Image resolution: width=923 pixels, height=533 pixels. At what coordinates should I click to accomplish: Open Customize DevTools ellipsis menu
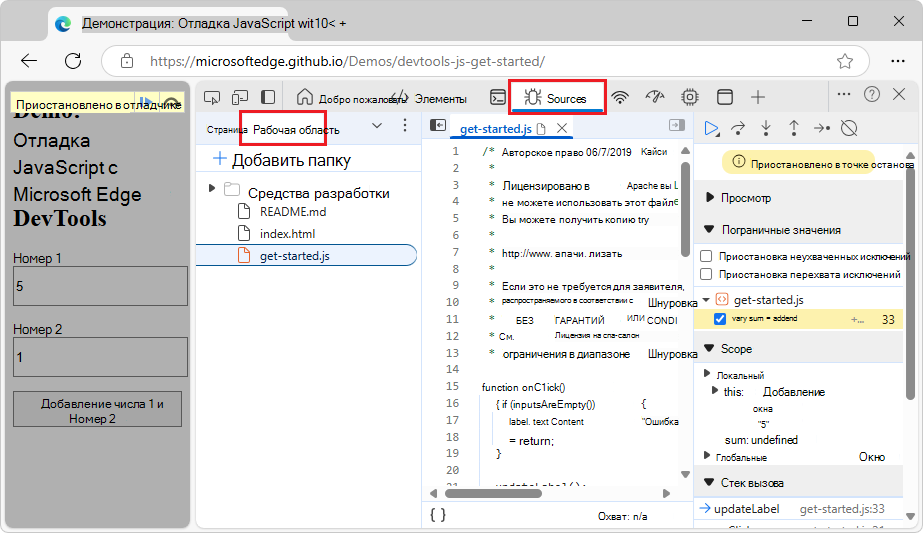[x=844, y=94]
